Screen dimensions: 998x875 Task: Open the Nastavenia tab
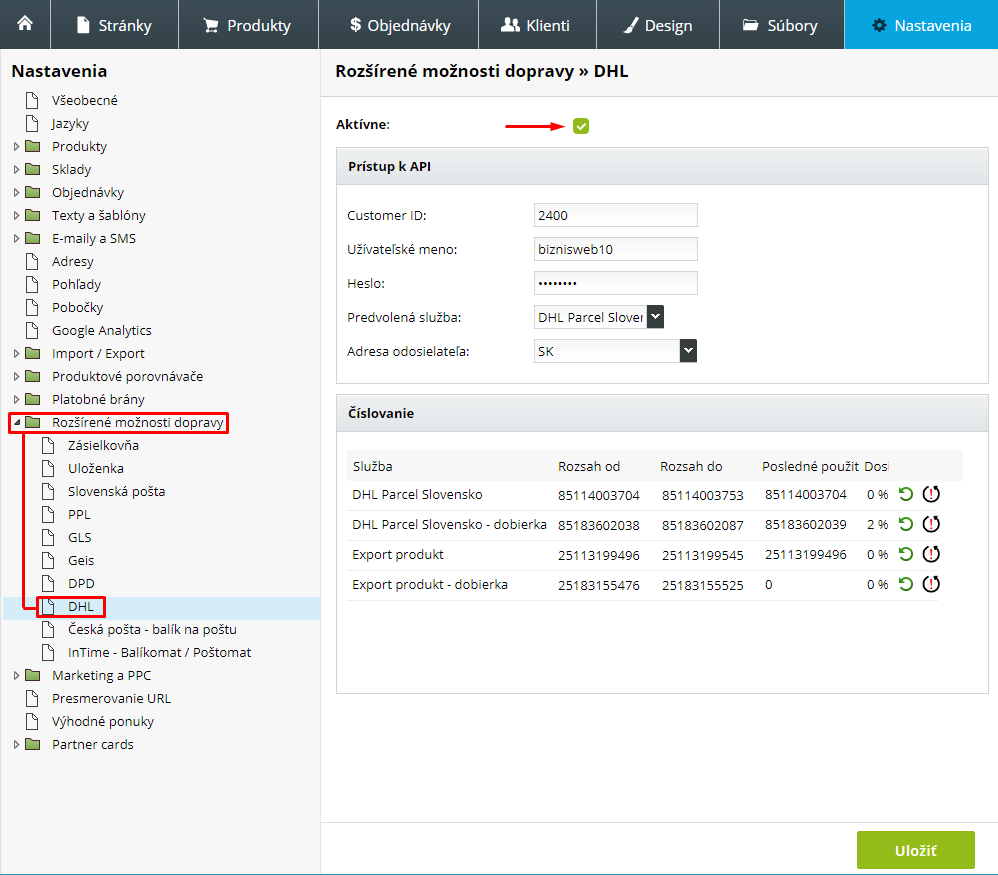(921, 25)
